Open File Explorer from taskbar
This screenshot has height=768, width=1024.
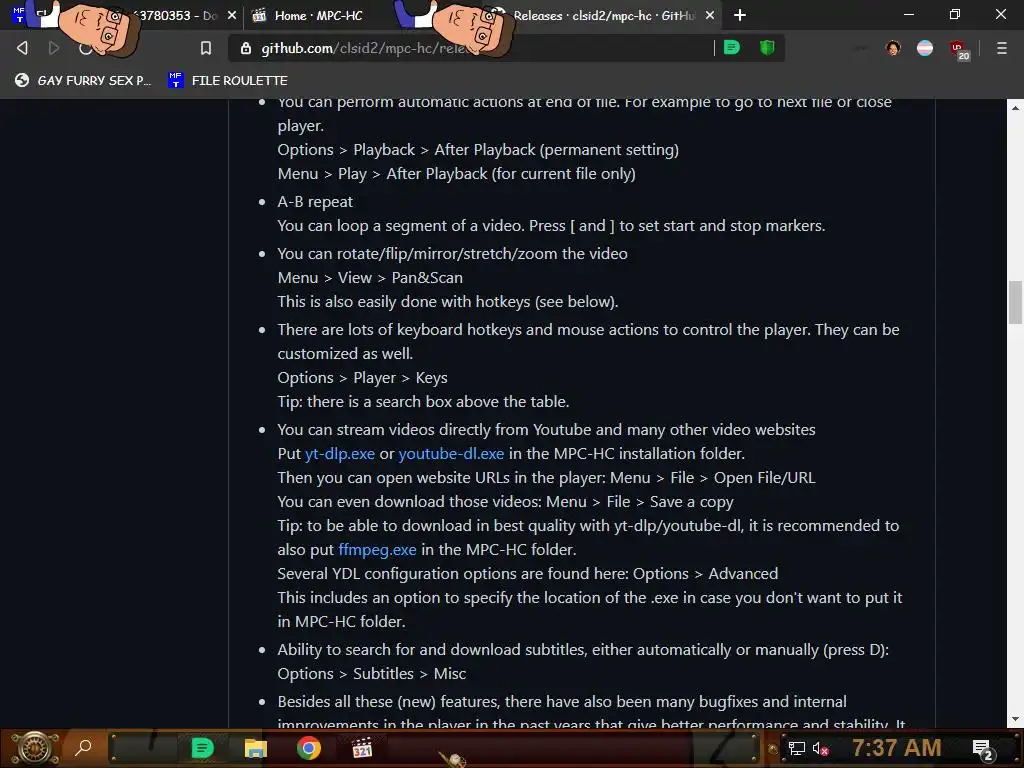point(255,748)
